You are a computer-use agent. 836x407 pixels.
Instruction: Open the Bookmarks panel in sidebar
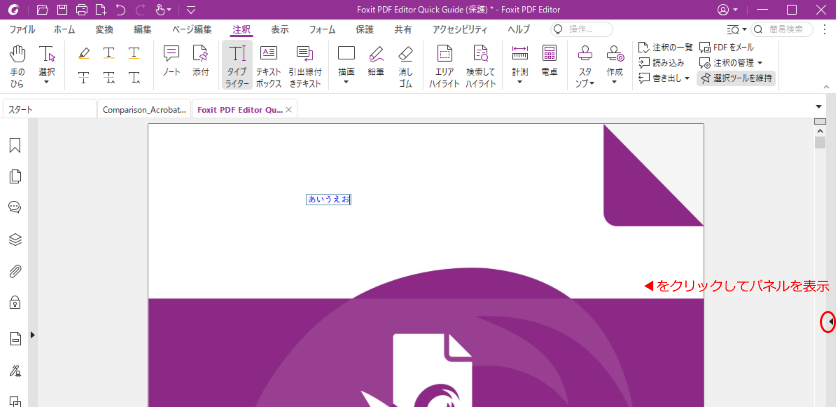point(15,146)
